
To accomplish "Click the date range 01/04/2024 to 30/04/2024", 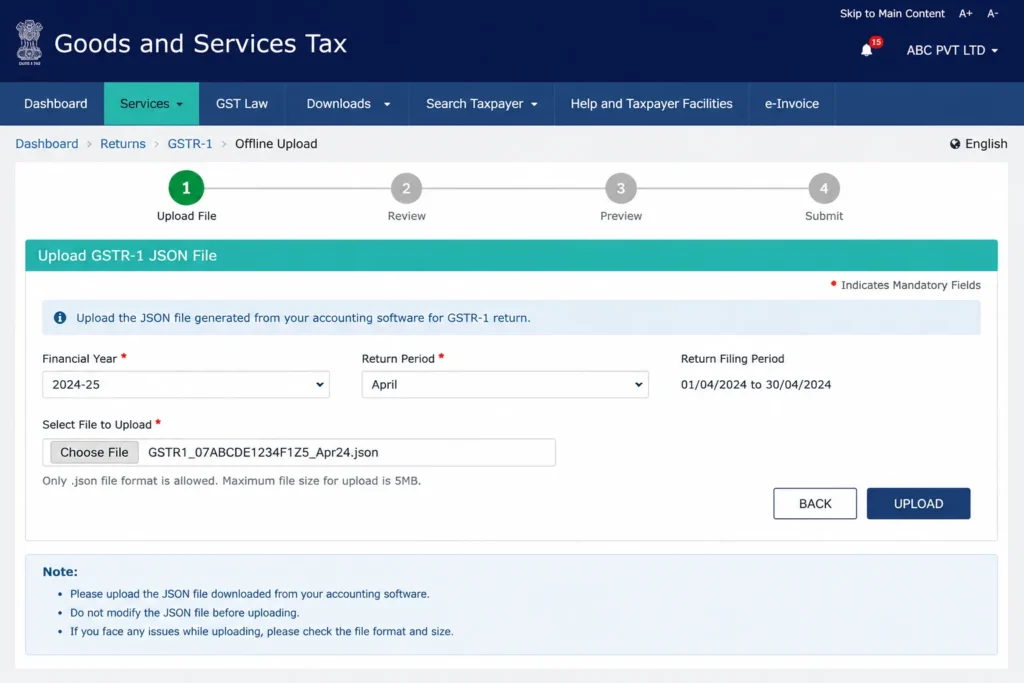I will [756, 385].
